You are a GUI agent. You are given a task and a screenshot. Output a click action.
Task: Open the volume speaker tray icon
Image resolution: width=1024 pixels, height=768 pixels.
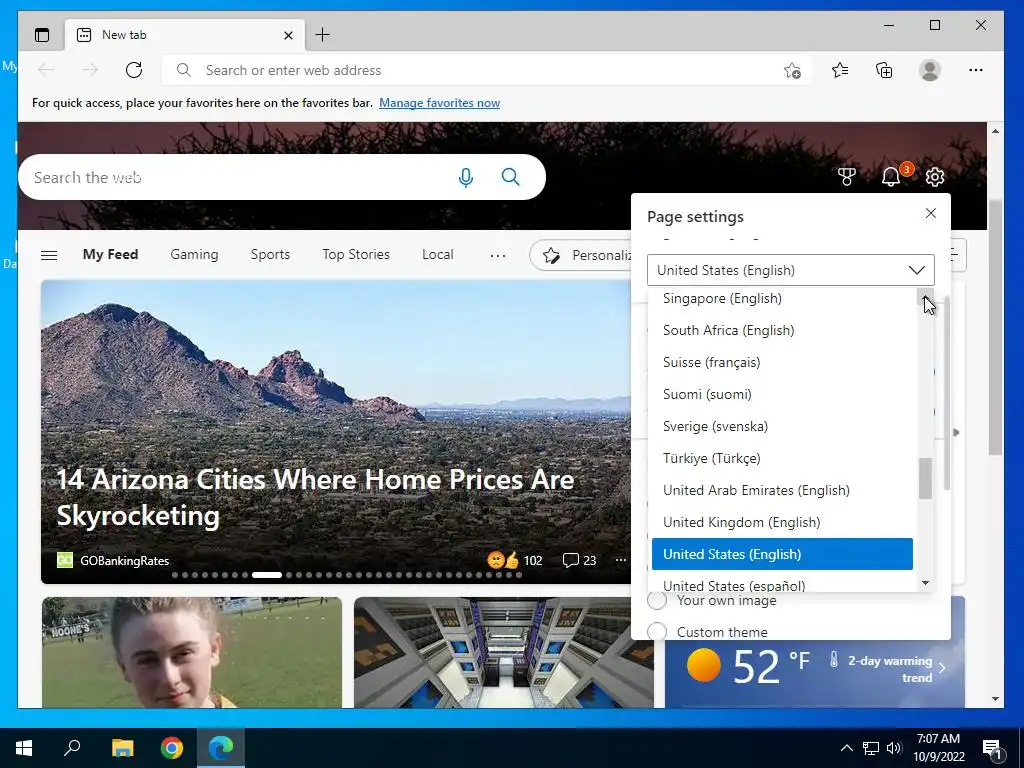coord(894,748)
